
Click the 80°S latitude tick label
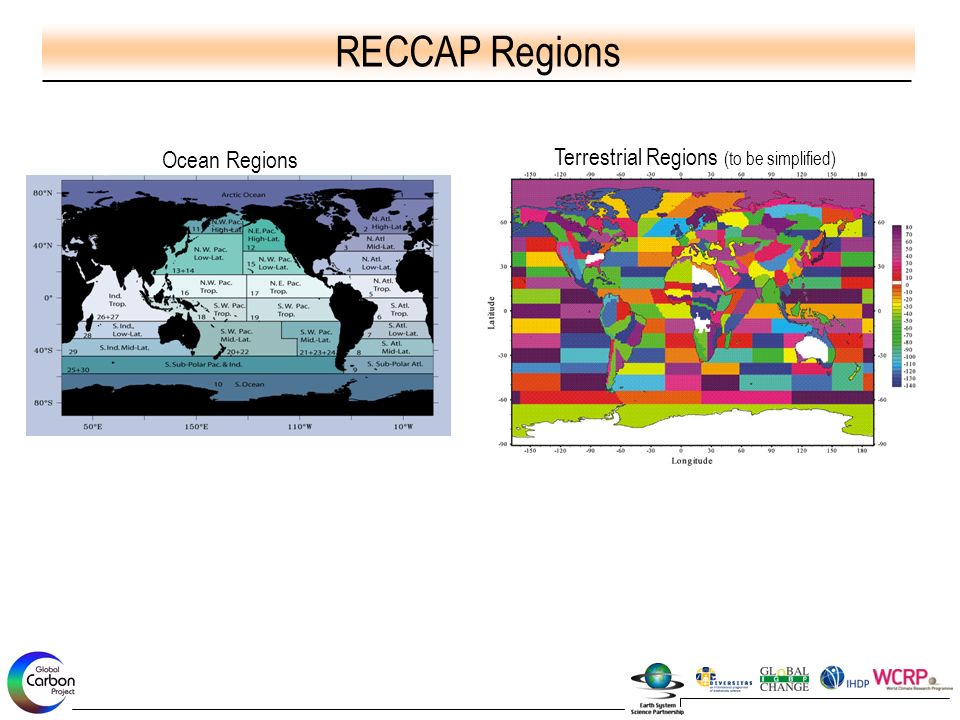click(43, 403)
